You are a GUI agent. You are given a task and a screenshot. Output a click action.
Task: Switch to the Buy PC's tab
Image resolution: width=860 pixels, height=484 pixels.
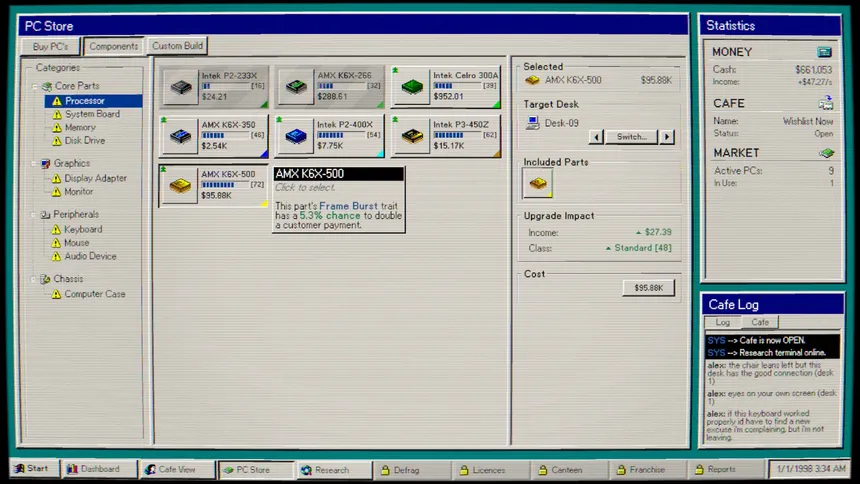[x=50, y=47]
